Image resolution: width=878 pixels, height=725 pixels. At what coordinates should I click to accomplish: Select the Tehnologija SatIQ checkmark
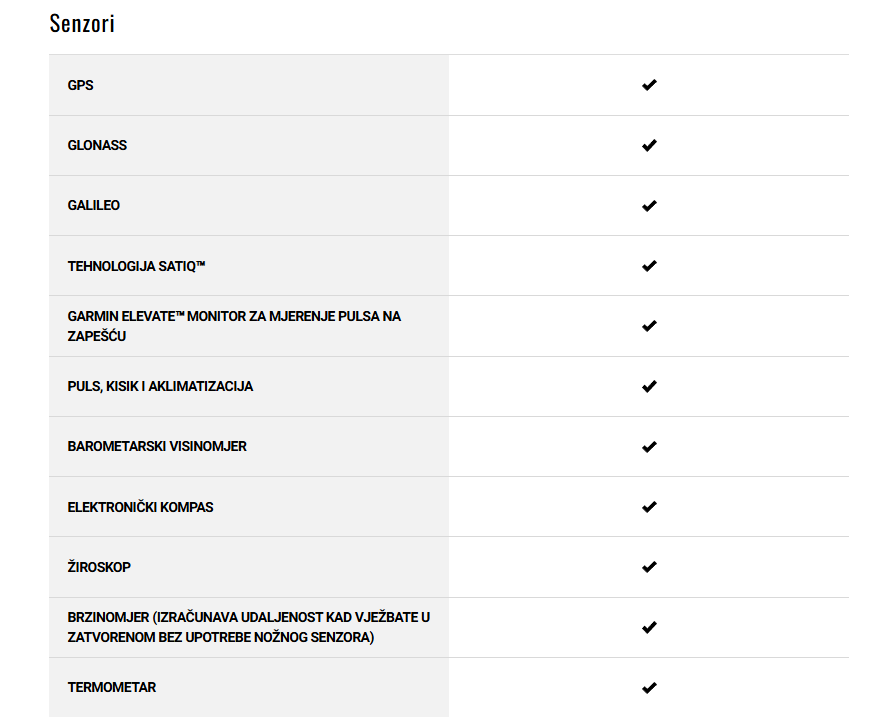(649, 266)
